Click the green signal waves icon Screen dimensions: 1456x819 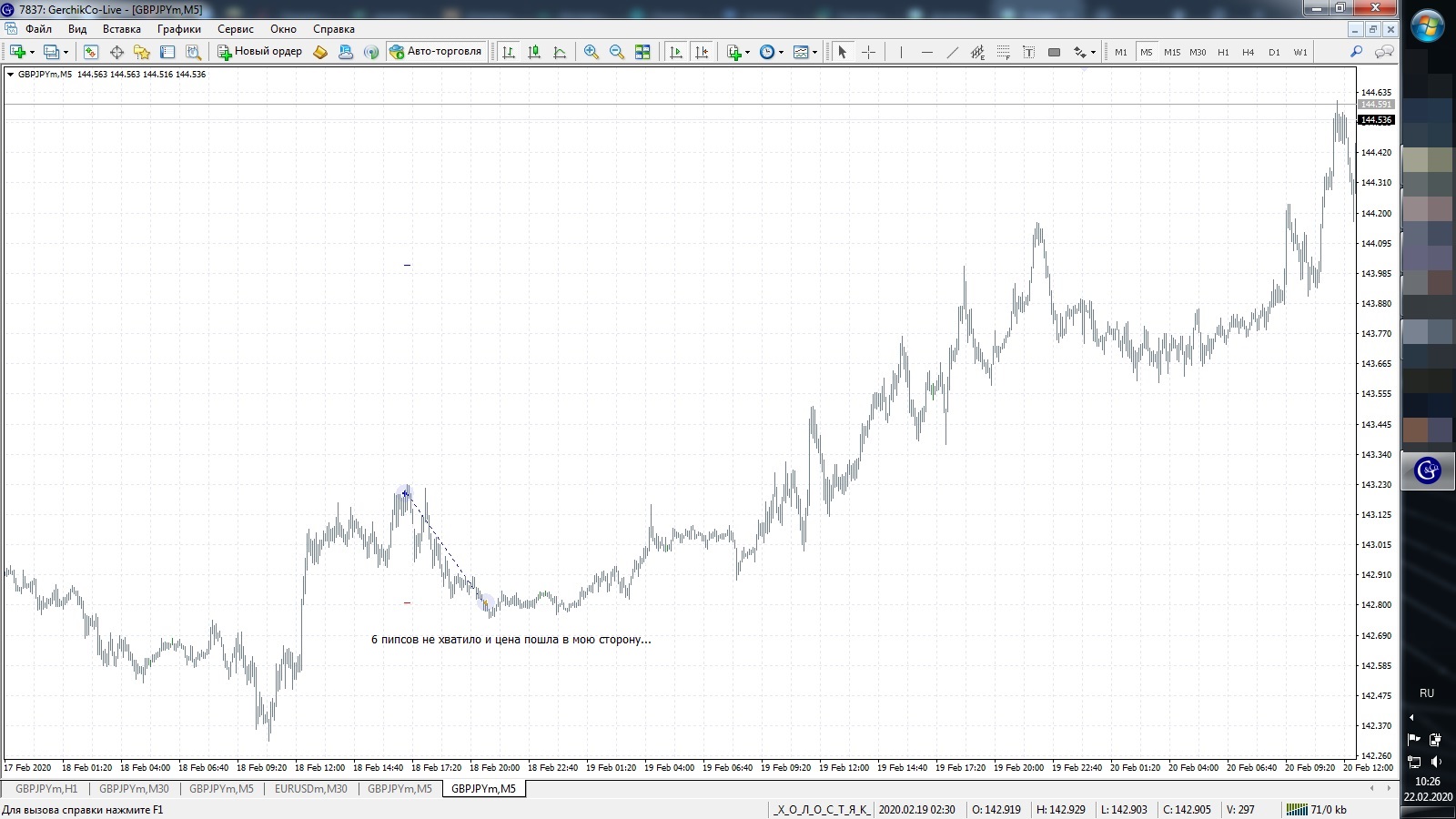(371, 52)
